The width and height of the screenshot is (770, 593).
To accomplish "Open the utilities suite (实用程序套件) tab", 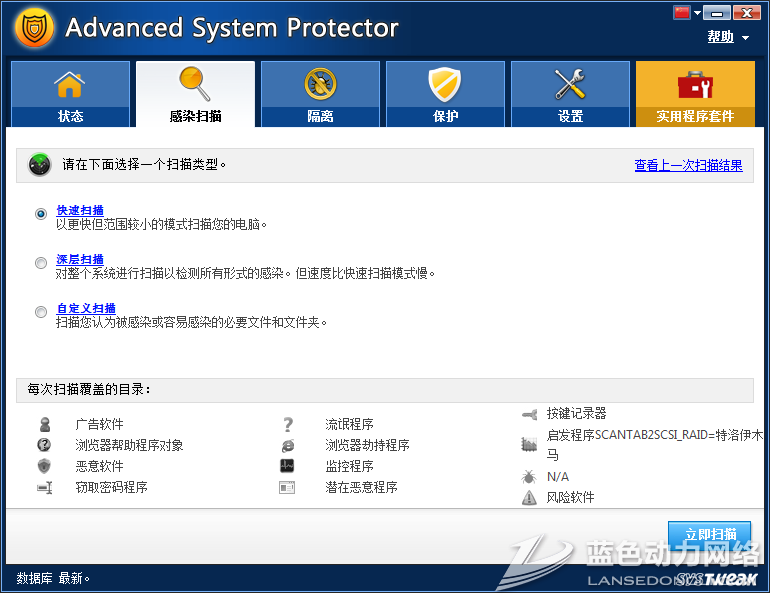I will (695, 95).
